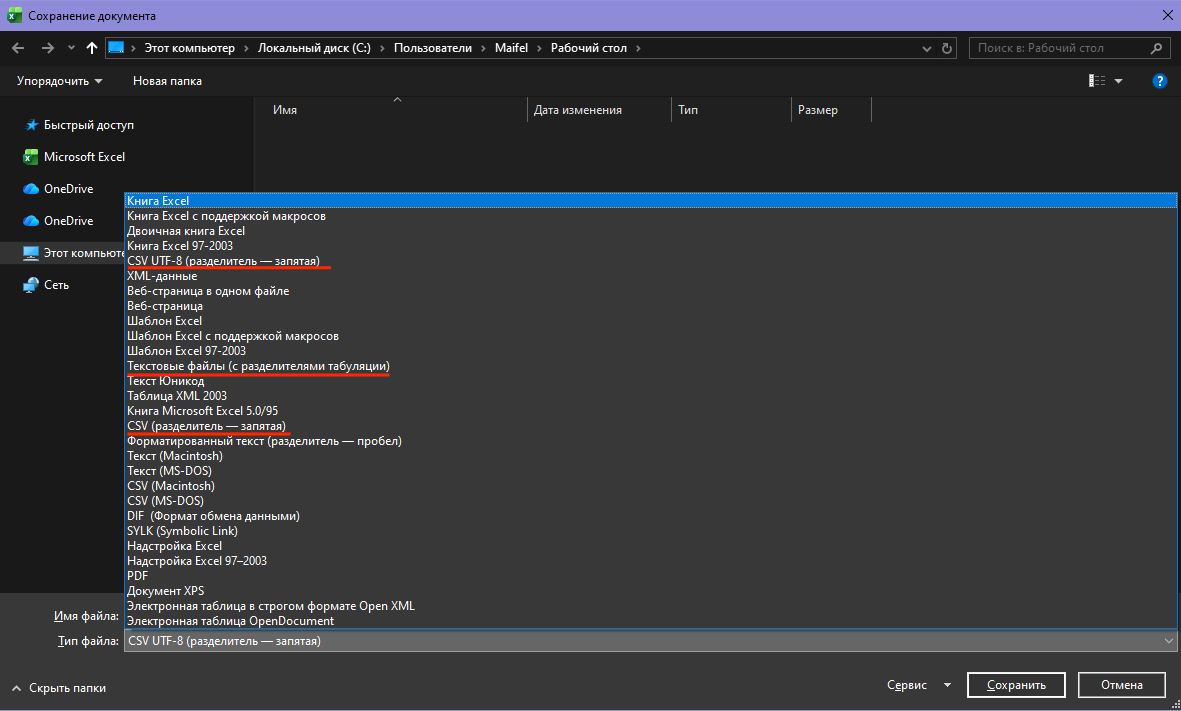Choose Текст (MS-DOS) format
The width and height of the screenshot is (1181, 711).
point(650,471)
